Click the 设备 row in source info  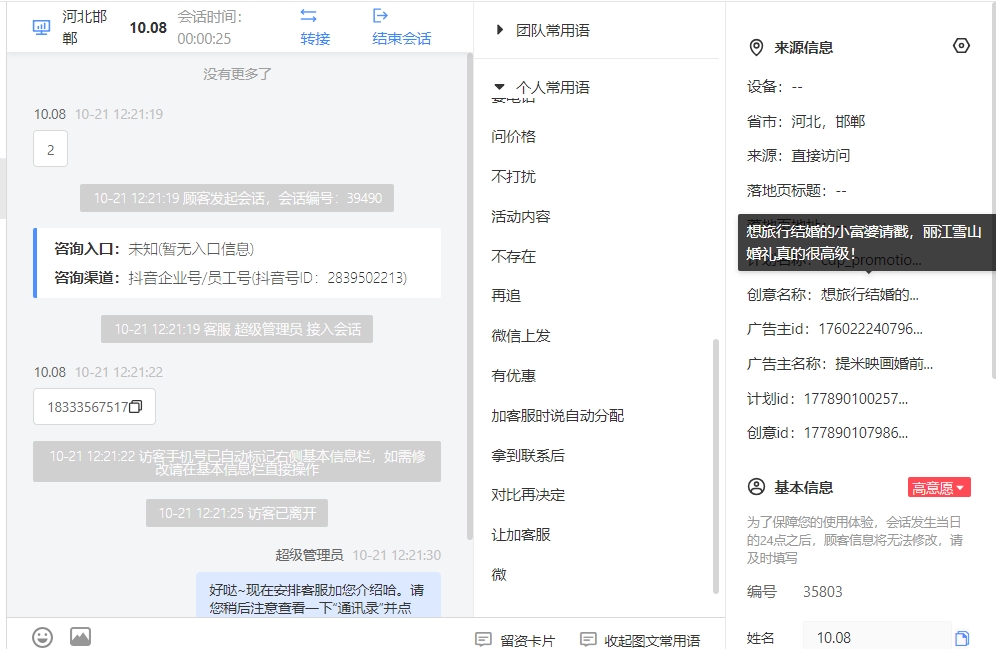point(775,86)
